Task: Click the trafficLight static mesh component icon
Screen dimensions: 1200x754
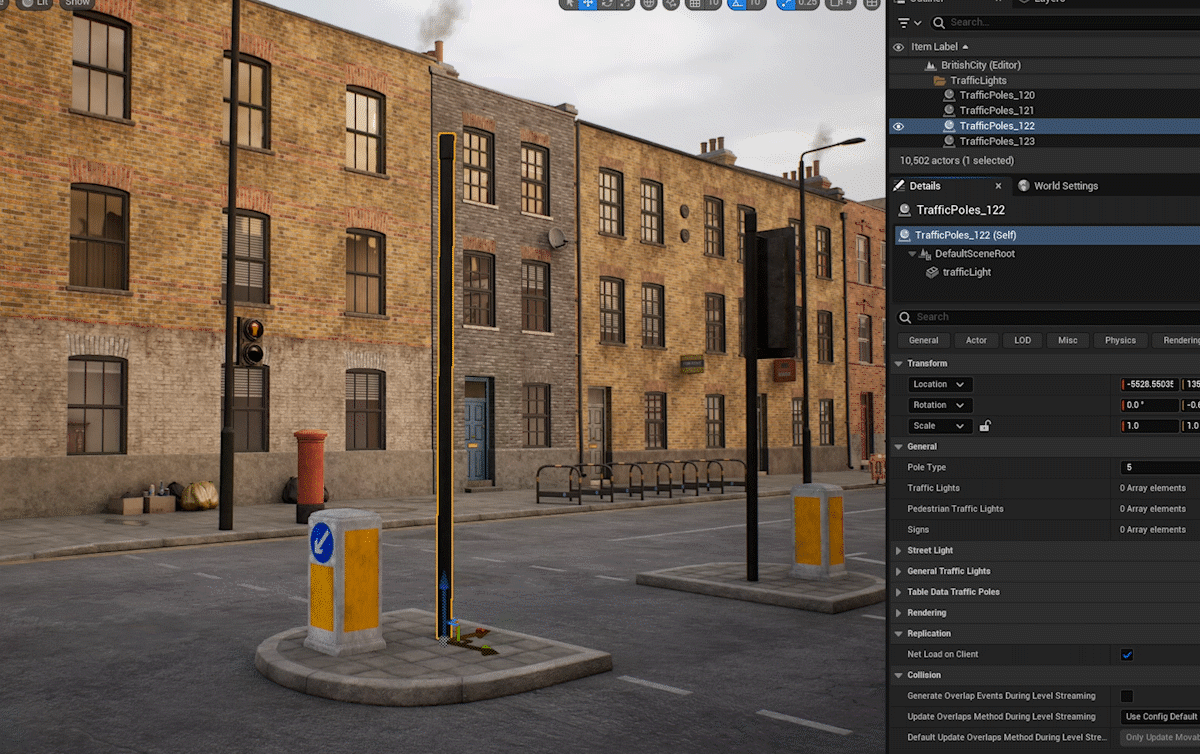Action: 931,272
